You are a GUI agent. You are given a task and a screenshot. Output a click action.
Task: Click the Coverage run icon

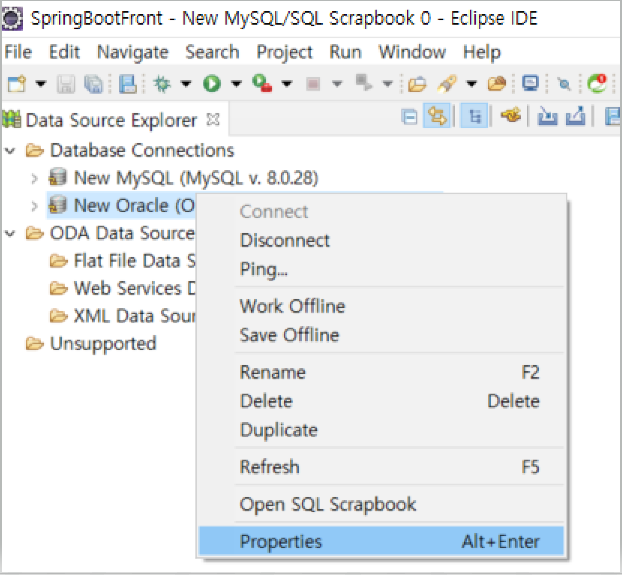point(262,84)
